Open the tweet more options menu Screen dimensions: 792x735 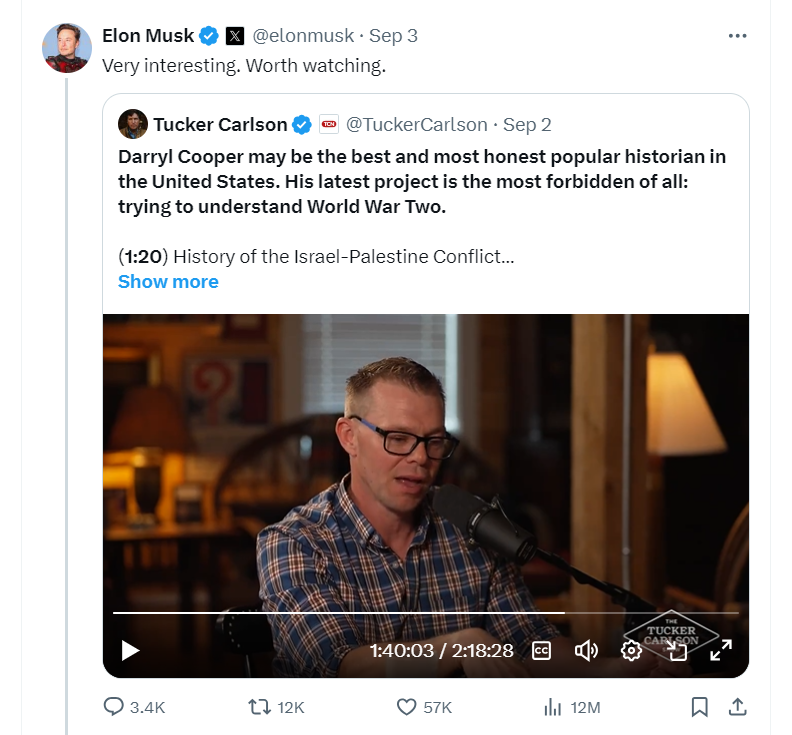(x=737, y=36)
